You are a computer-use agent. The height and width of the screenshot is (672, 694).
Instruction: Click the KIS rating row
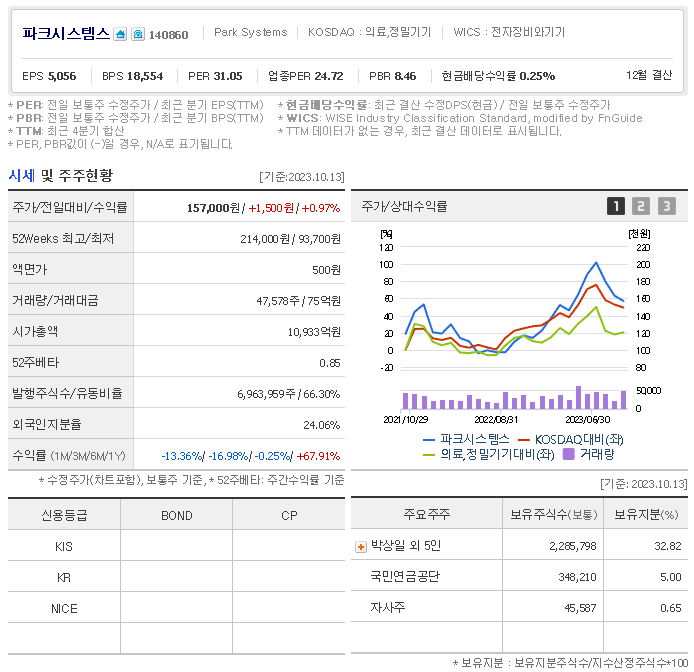coord(176,546)
